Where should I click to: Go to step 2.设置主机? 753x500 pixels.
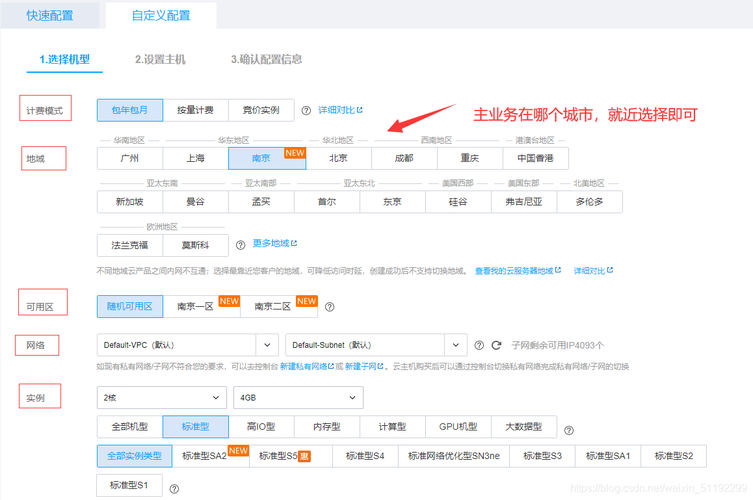coord(160,60)
